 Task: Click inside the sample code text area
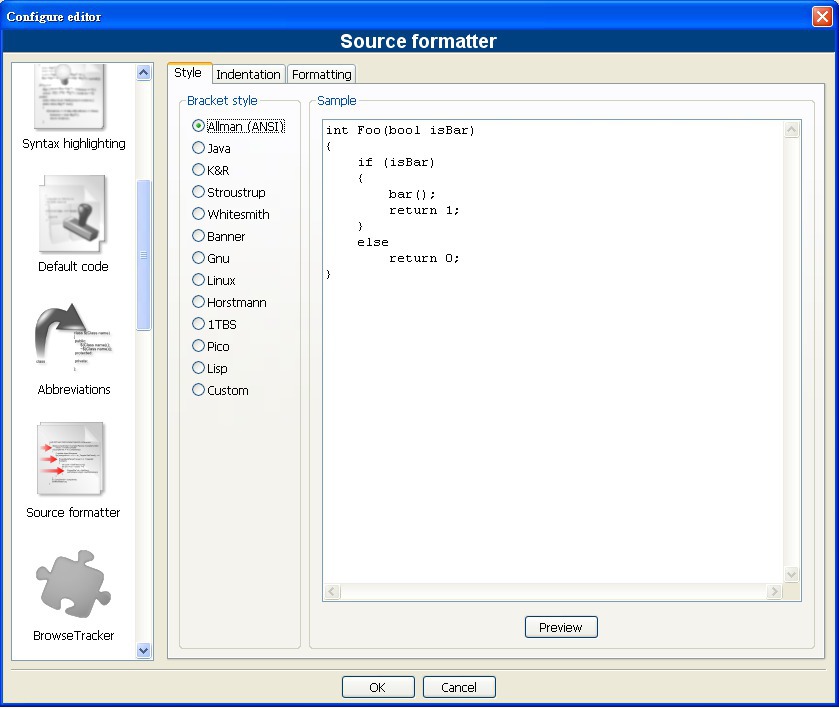[552, 400]
